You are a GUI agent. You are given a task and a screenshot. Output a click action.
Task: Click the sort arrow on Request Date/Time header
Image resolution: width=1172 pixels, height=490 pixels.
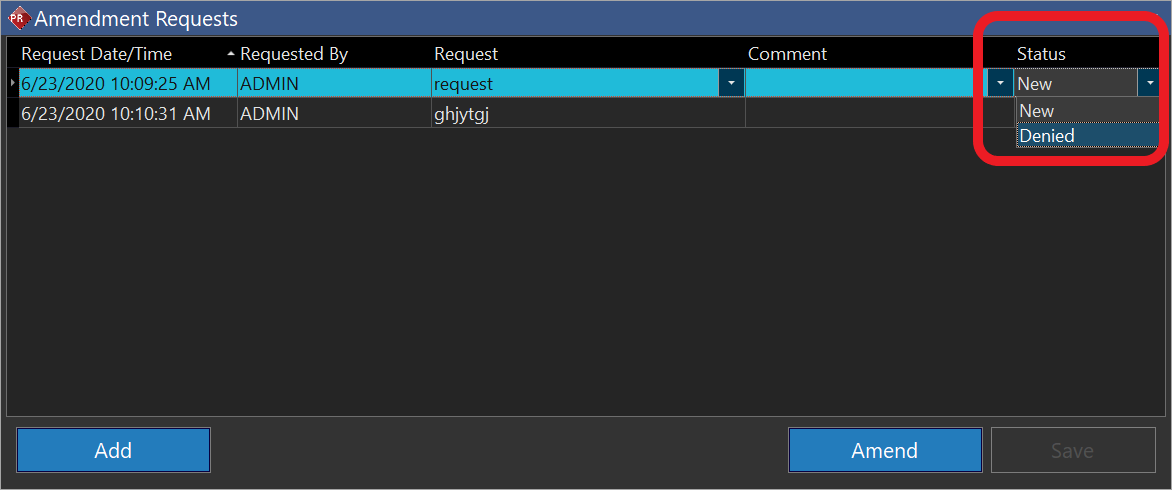pyautogui.click(x=231, y=53)
